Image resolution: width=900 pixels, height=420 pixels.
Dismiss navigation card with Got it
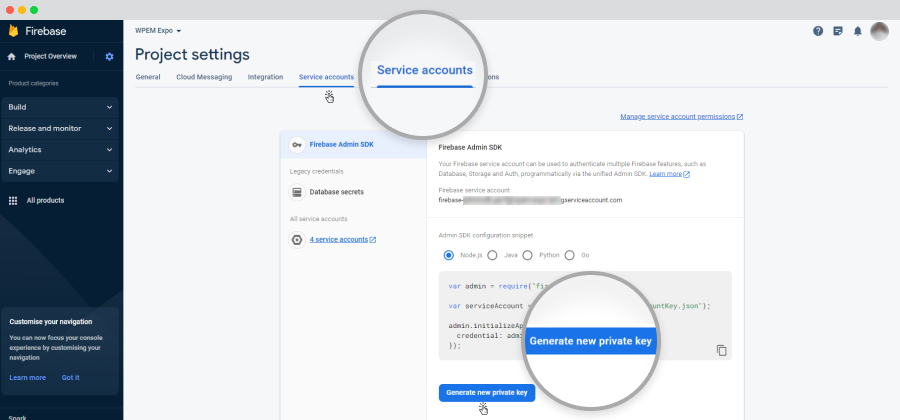[71, 378]
